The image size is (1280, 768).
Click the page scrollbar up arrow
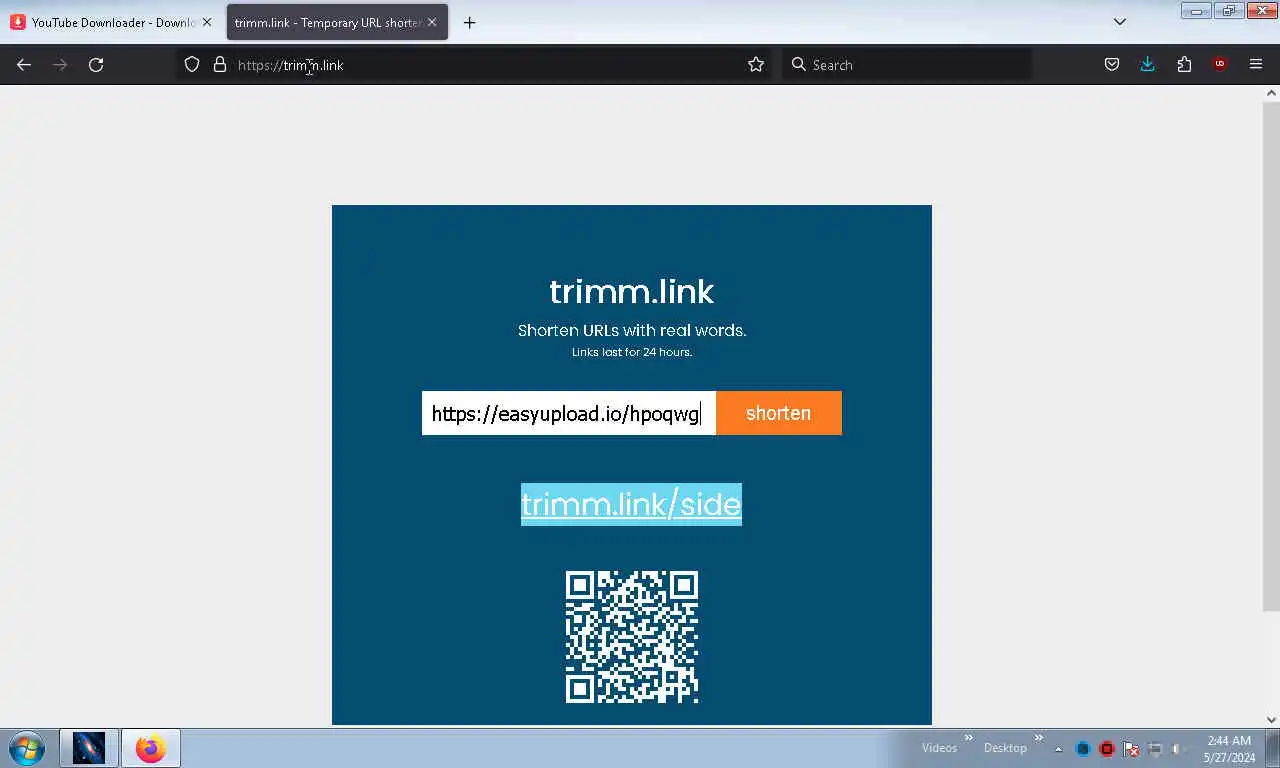tap(1271, 93)
